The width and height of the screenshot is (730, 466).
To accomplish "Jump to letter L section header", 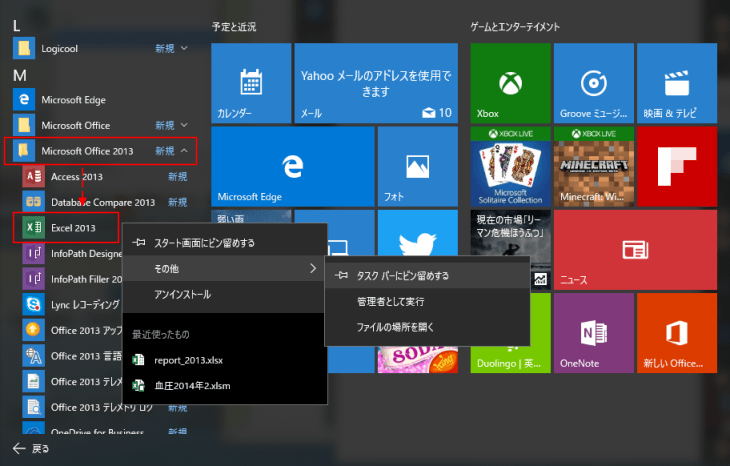I will [x=16, y=26].
